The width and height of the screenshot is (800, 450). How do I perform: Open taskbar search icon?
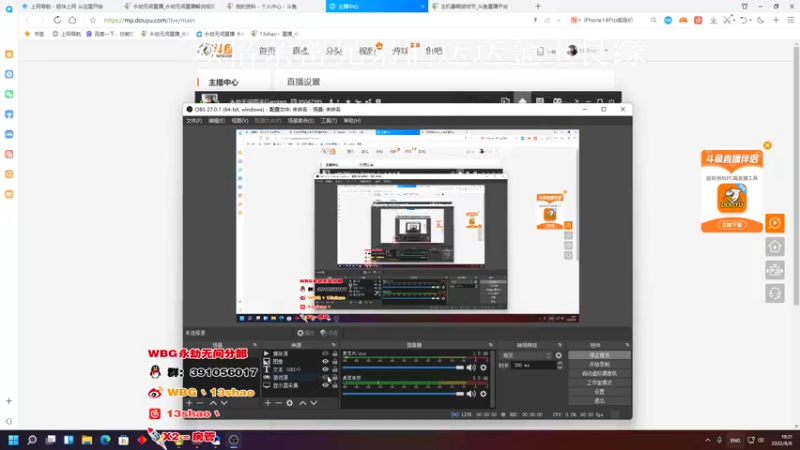(32, 440)
